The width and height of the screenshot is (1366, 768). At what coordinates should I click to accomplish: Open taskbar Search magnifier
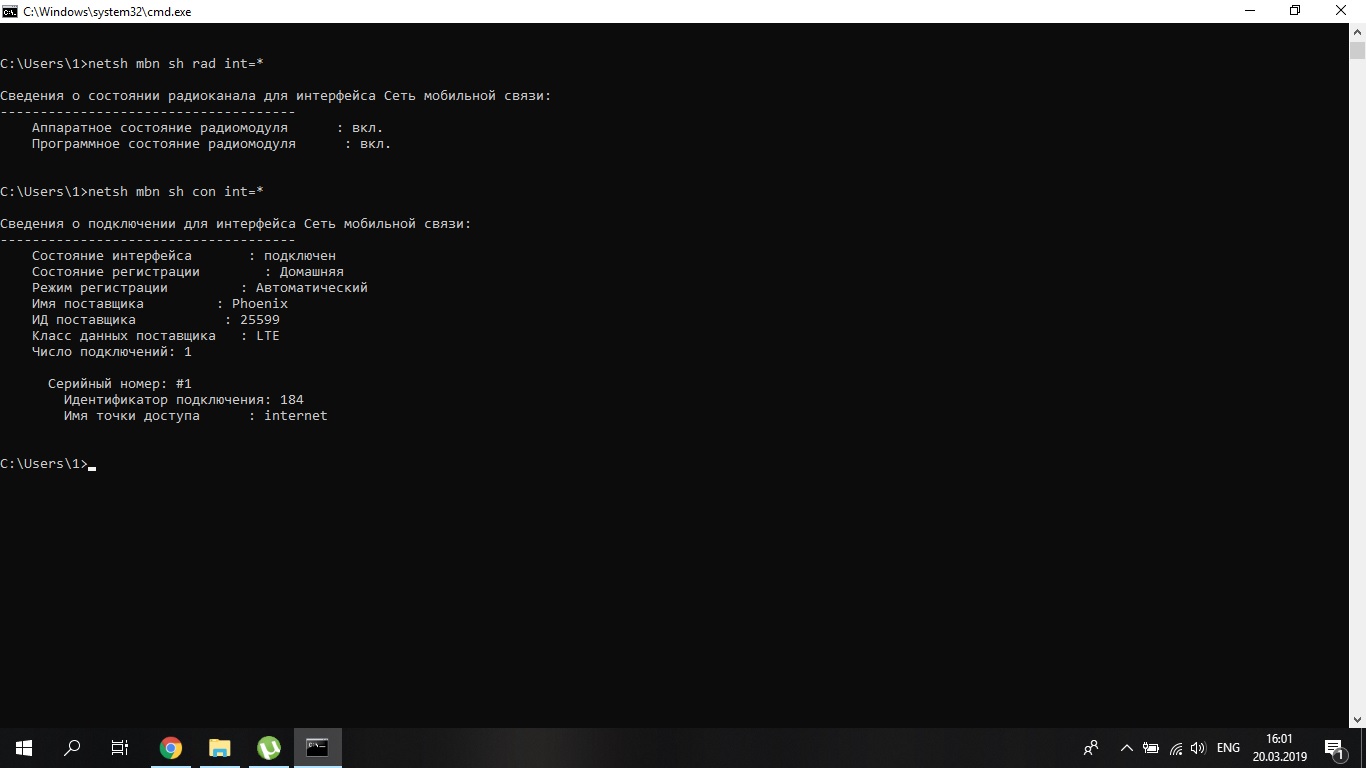(x=72, y=748)
